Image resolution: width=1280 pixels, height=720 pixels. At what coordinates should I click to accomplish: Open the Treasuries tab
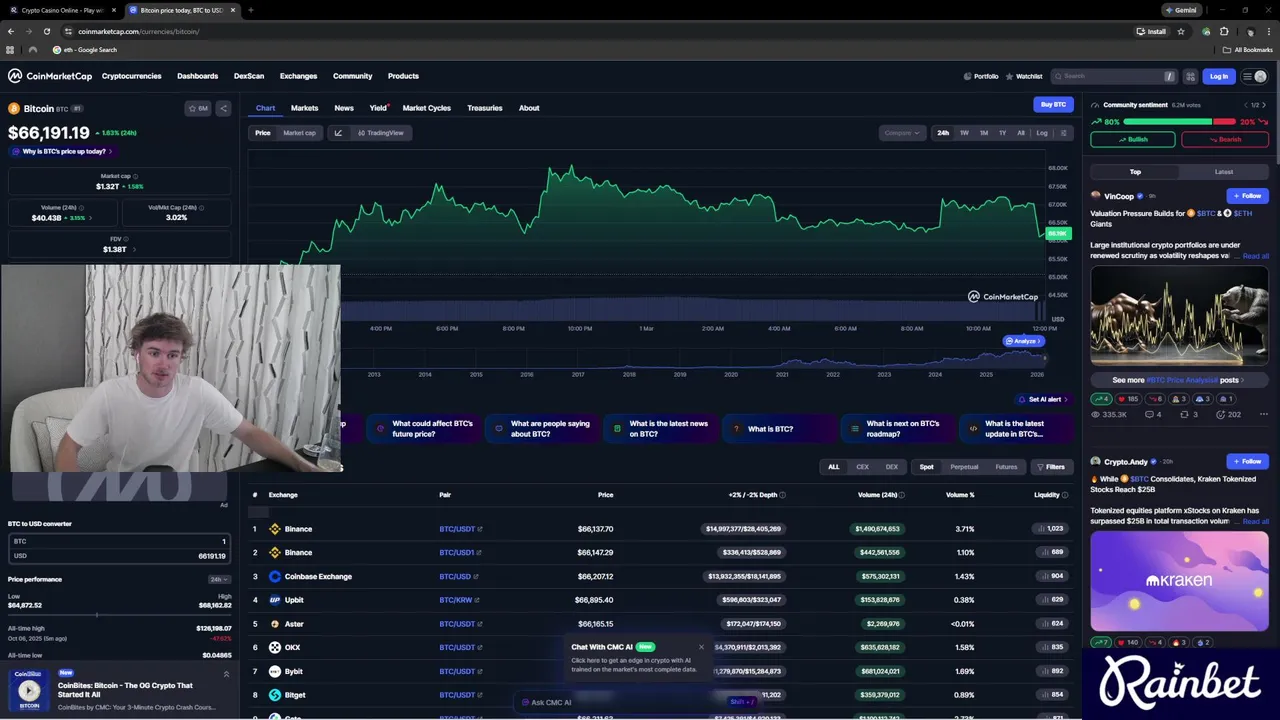click(x=485, y=108)
